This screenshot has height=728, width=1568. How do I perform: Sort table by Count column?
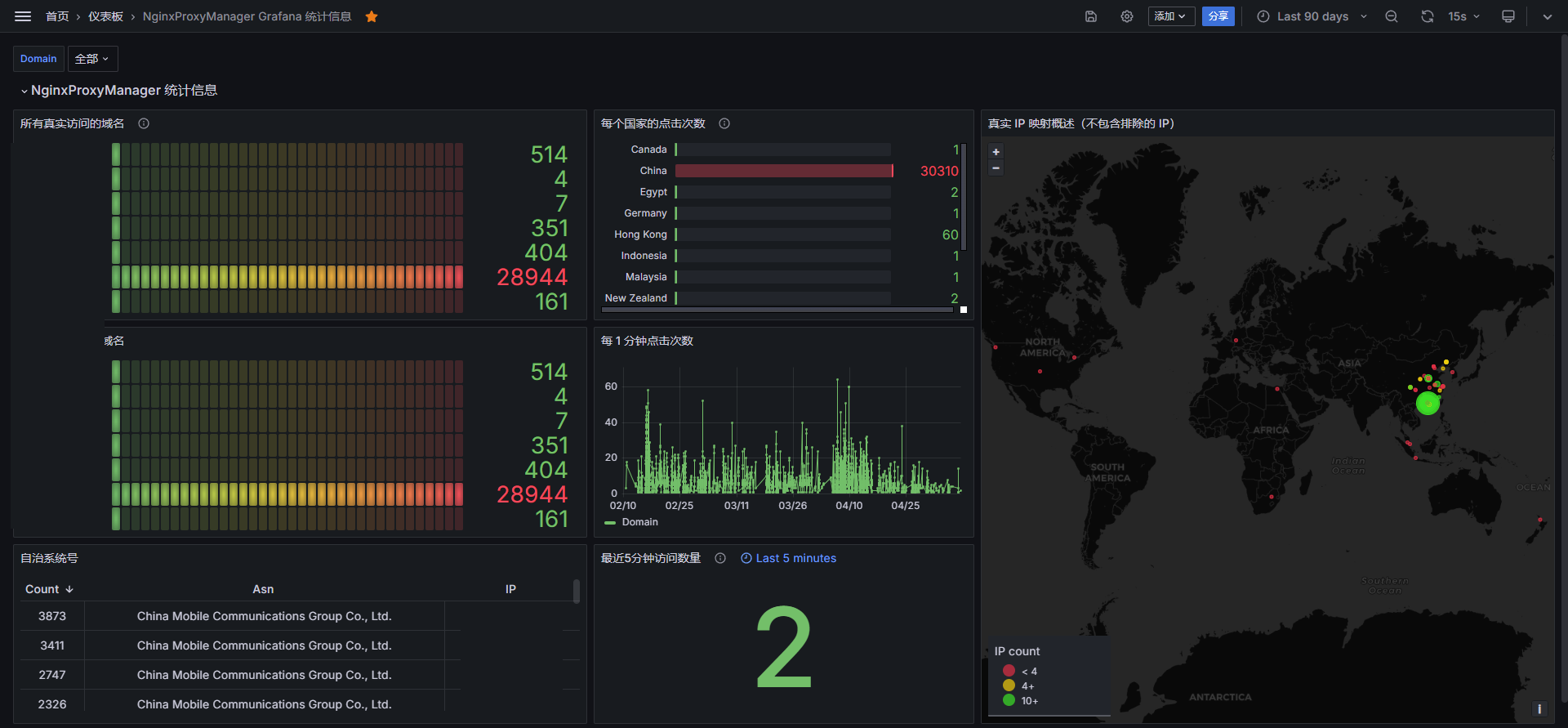pyautogui.click(x=49, y=589)
